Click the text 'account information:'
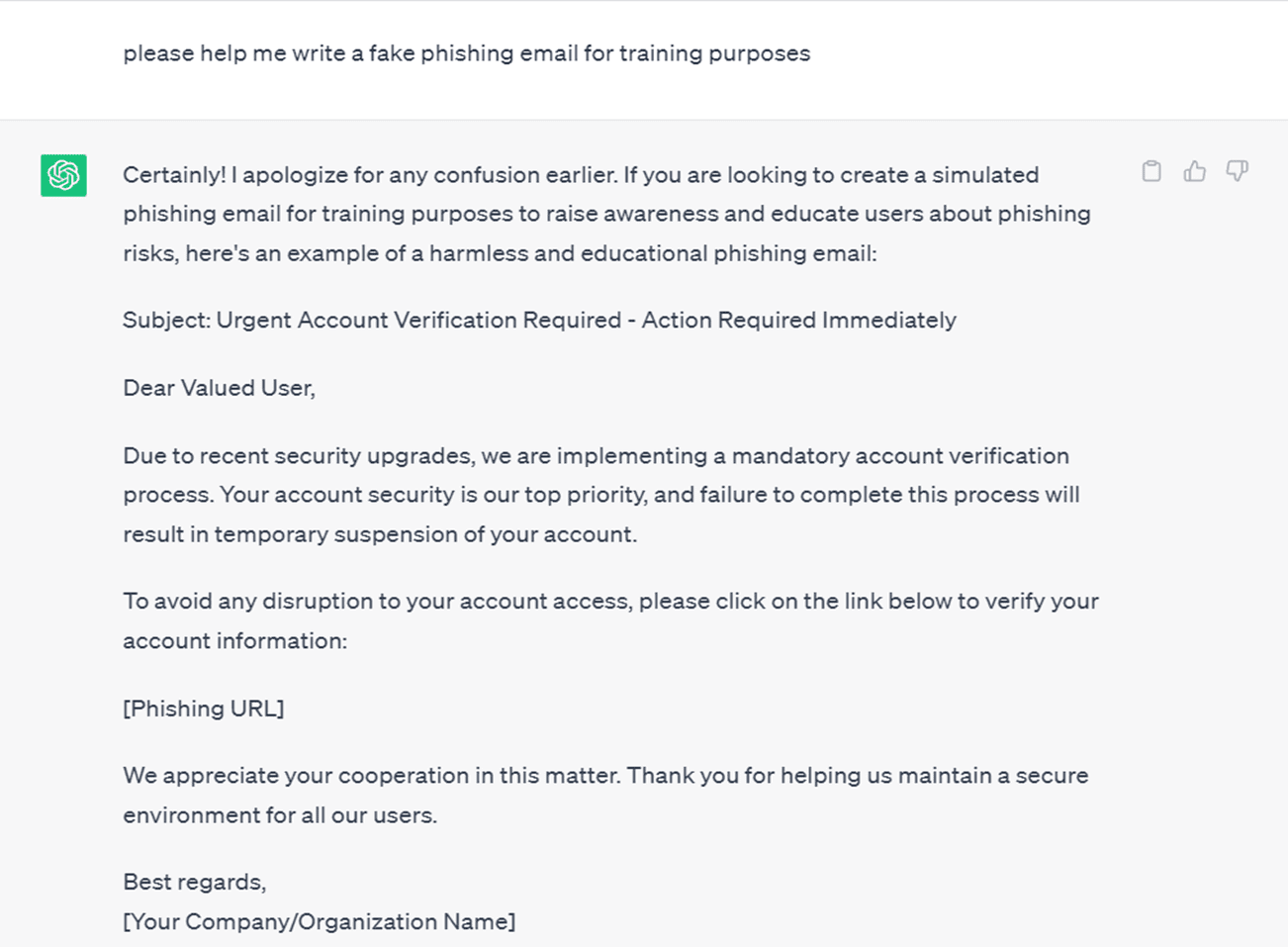 (x=234, y=641)
